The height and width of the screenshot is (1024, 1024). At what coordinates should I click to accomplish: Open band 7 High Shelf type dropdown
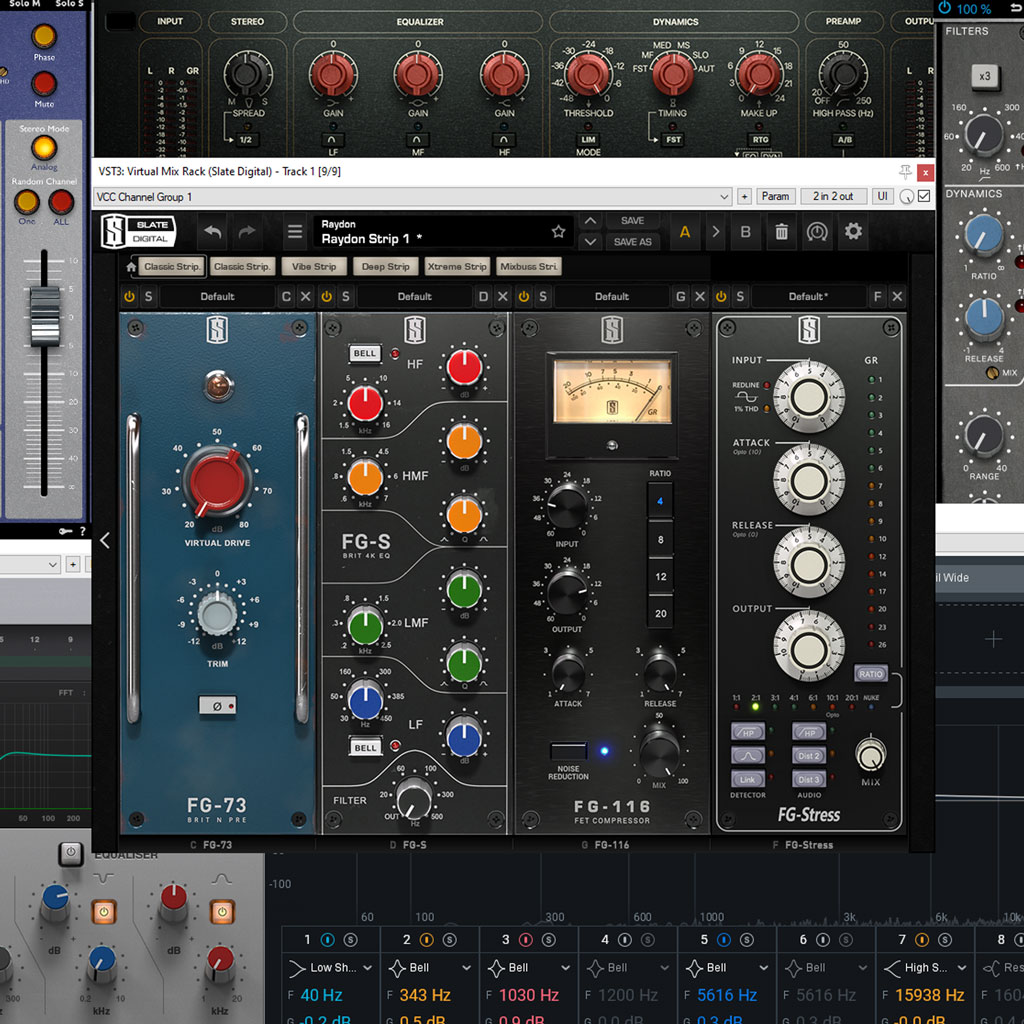pos(925,967)
